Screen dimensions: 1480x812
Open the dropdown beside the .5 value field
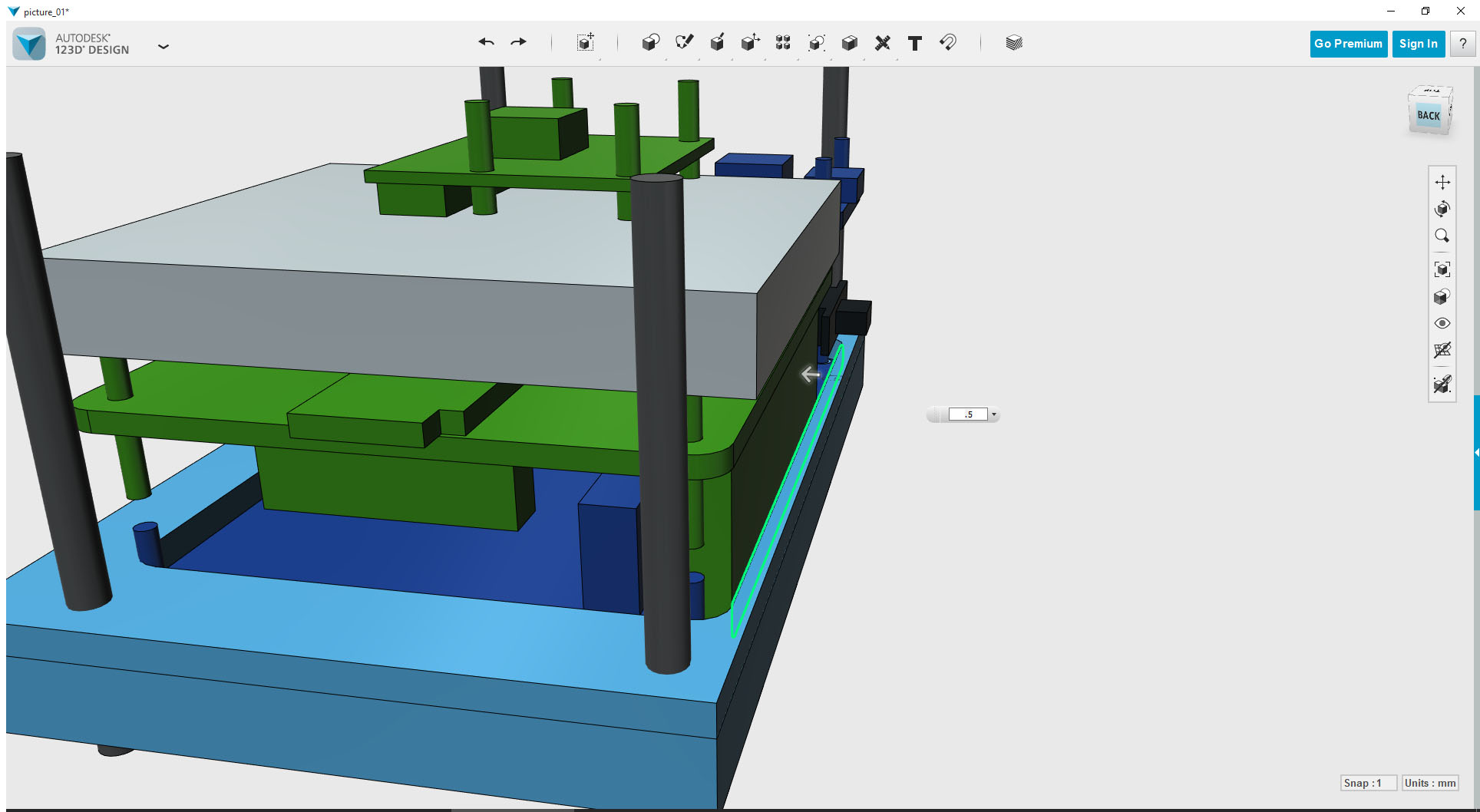[993, 414]
